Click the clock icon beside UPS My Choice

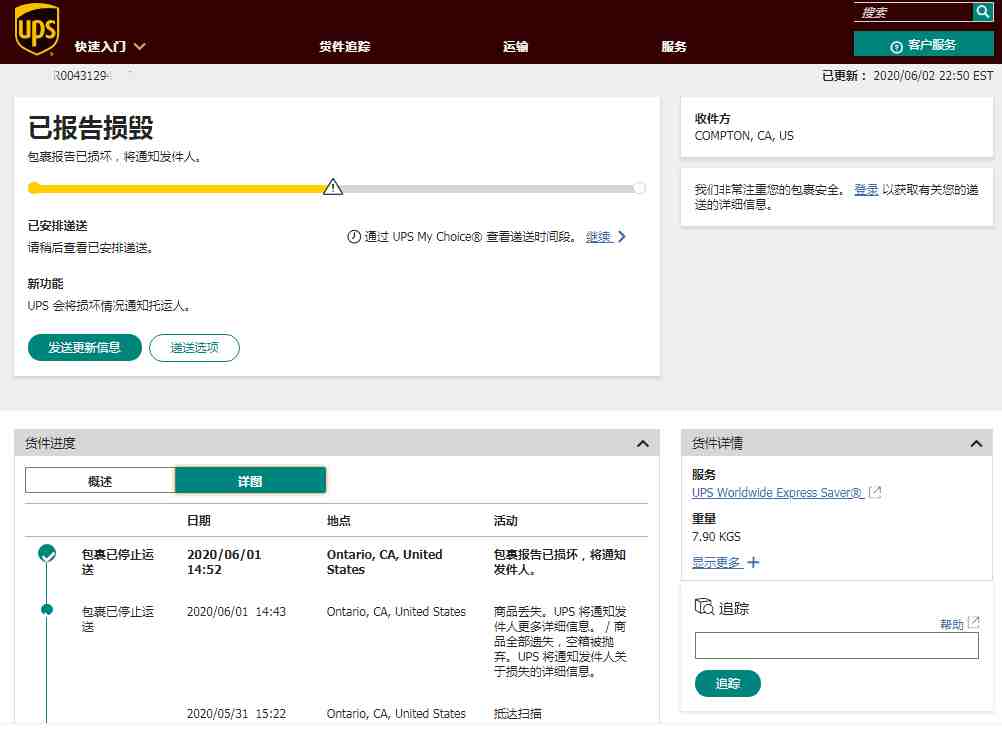(354, 236)
